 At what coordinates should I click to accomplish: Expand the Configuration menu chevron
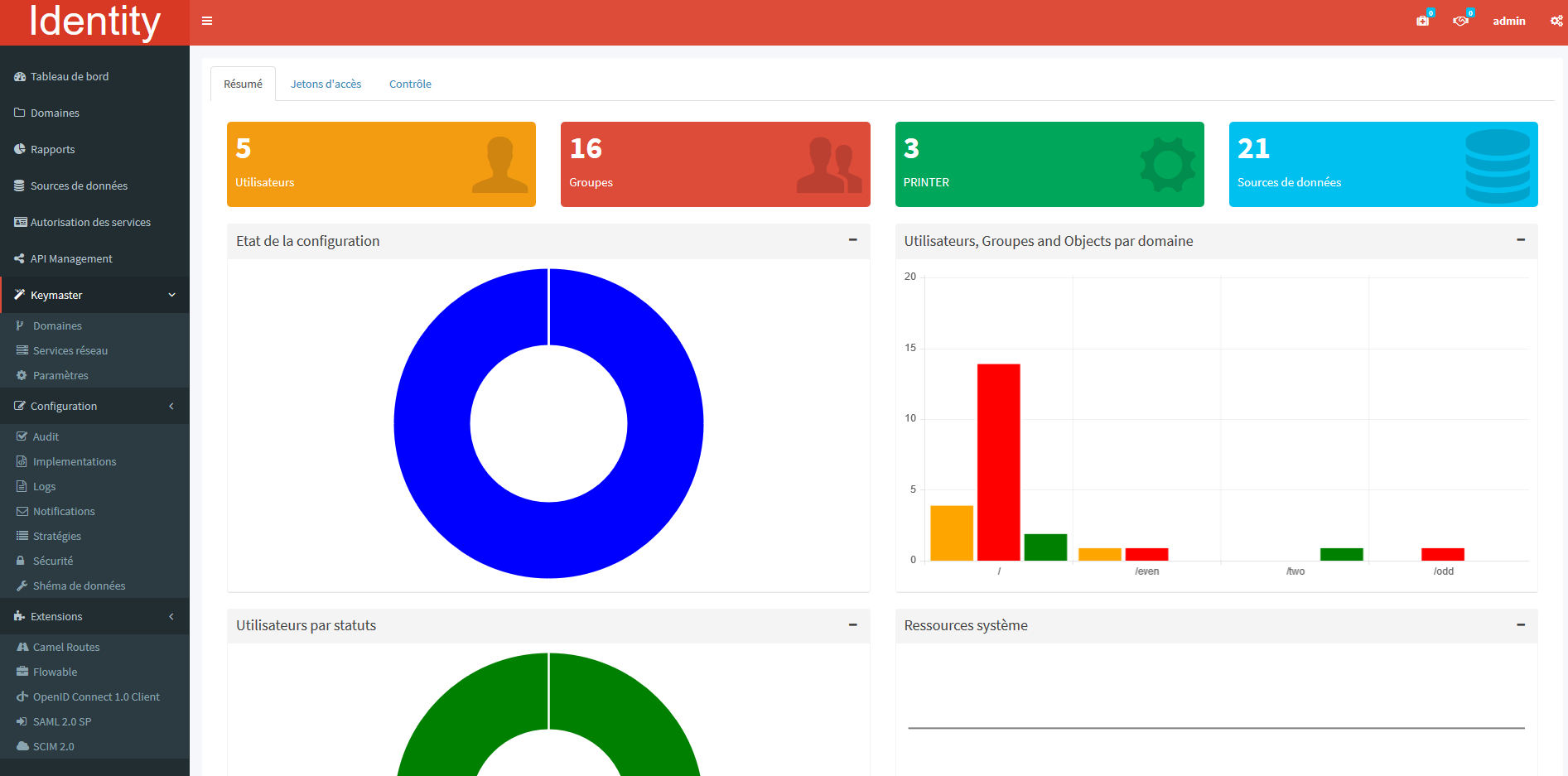tap(171, 406)
